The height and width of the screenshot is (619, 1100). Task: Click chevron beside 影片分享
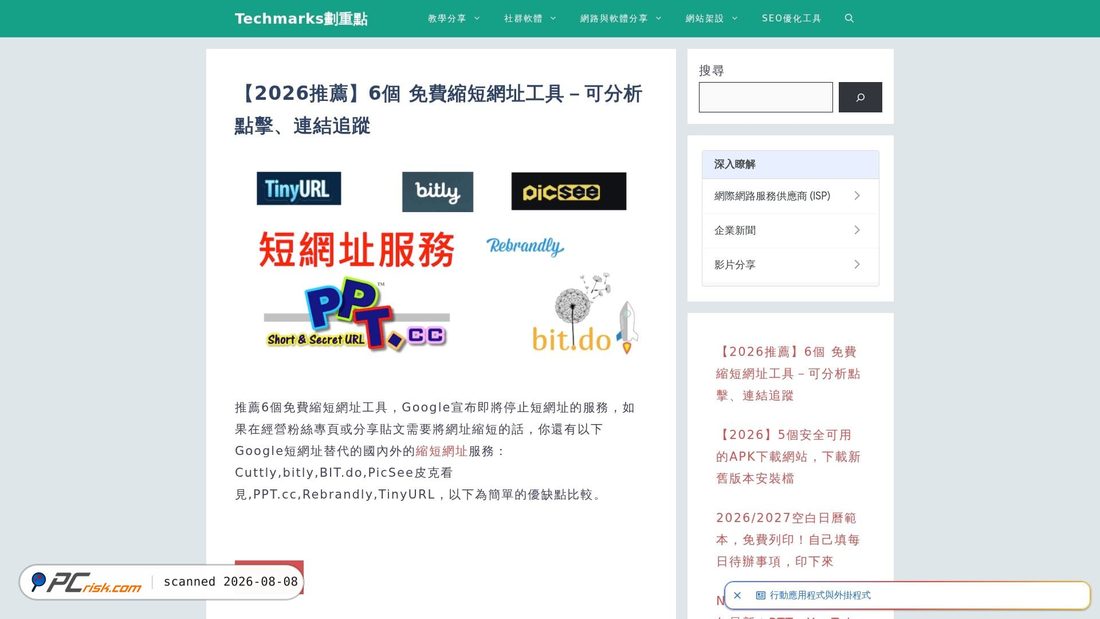[857, 265]
